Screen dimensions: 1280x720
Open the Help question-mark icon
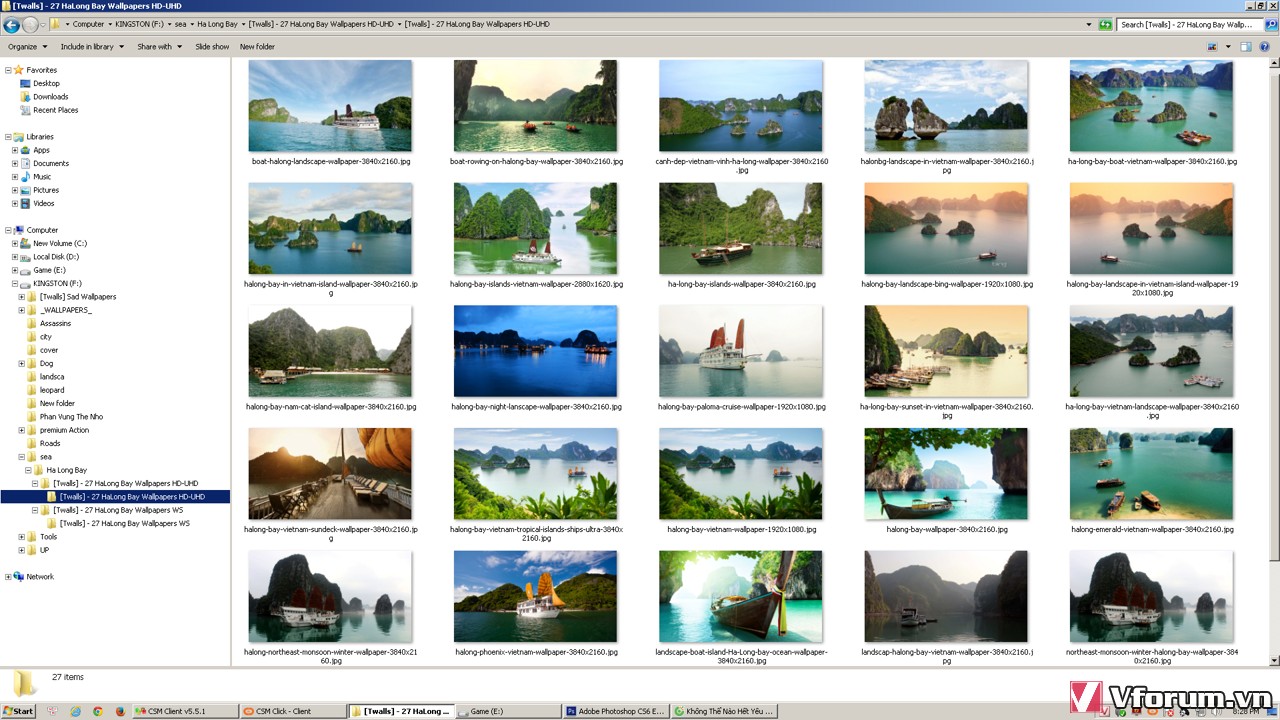pyautogui.click(x=1266, y=46)
